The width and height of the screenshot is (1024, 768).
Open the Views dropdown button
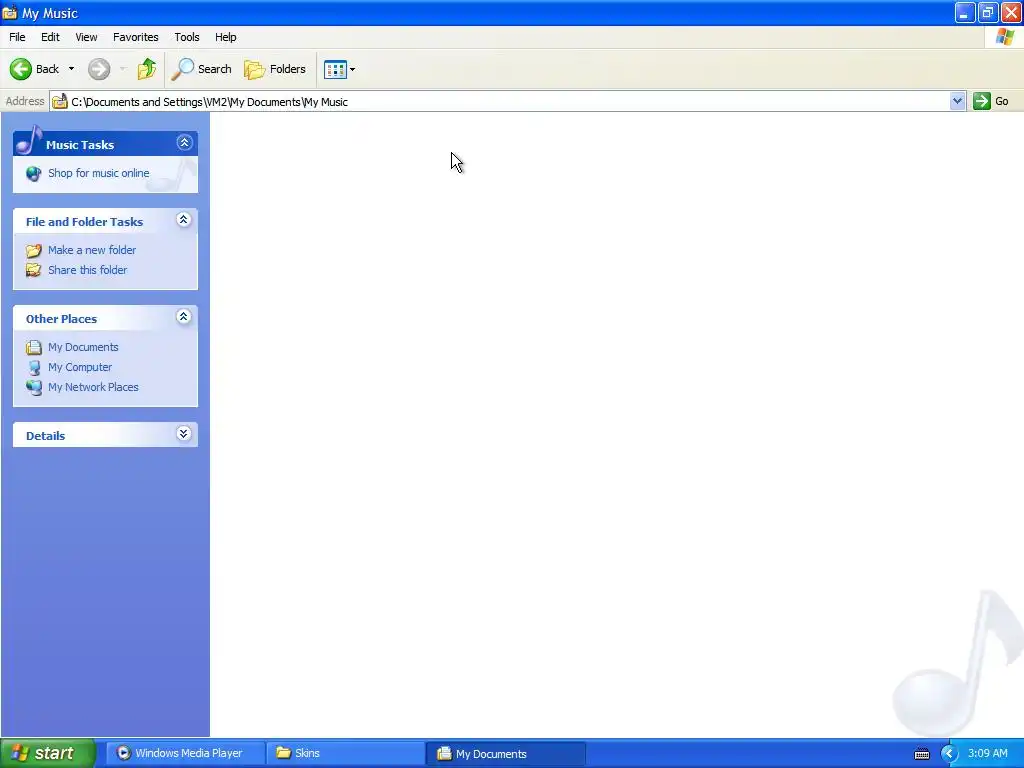pos(340,69)
